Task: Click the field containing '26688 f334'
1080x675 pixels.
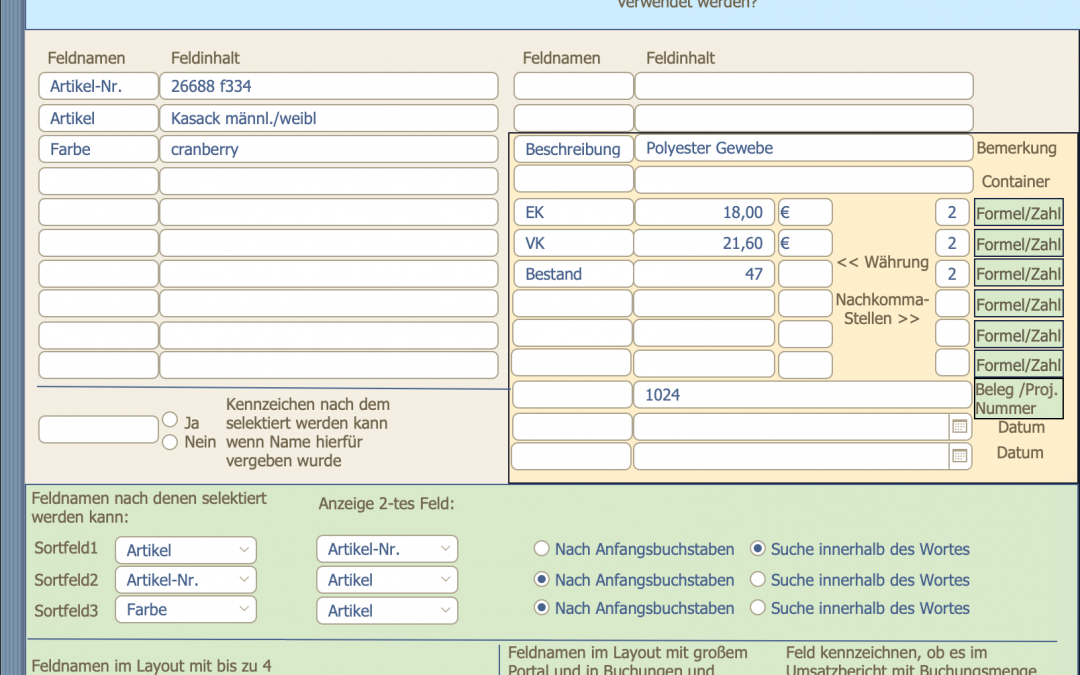Action: coord(328,87)
